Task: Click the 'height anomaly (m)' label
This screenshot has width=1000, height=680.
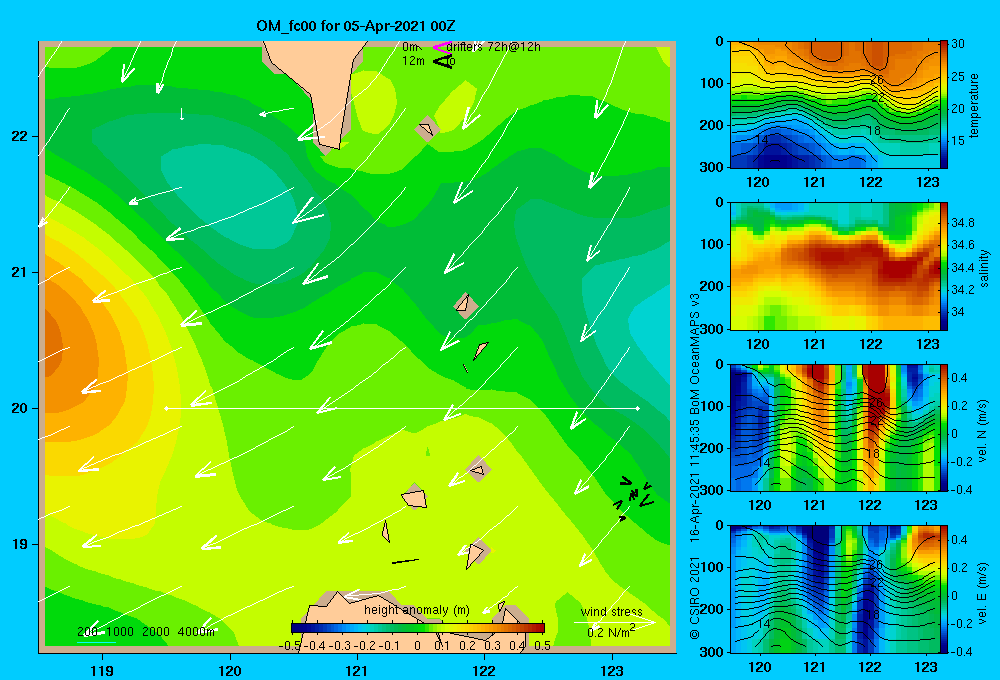Action: point(417,610)
